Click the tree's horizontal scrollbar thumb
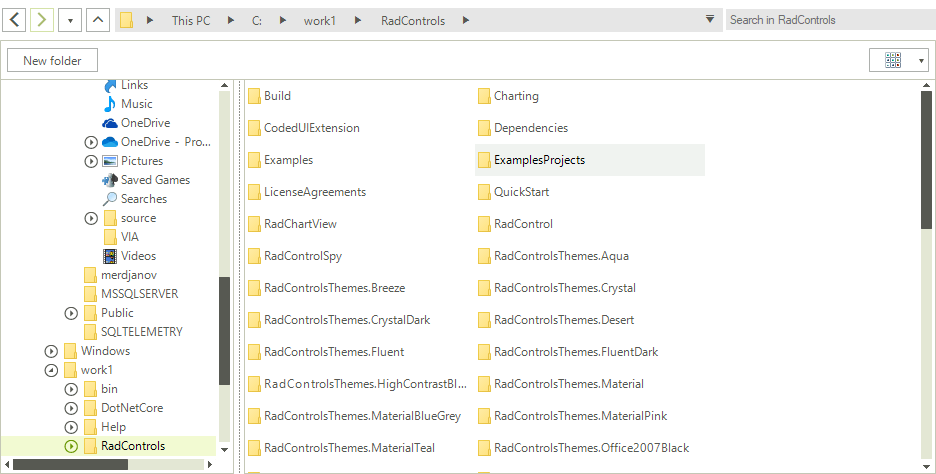The width and height of the screenshot is (936, 474). (70, 464)
